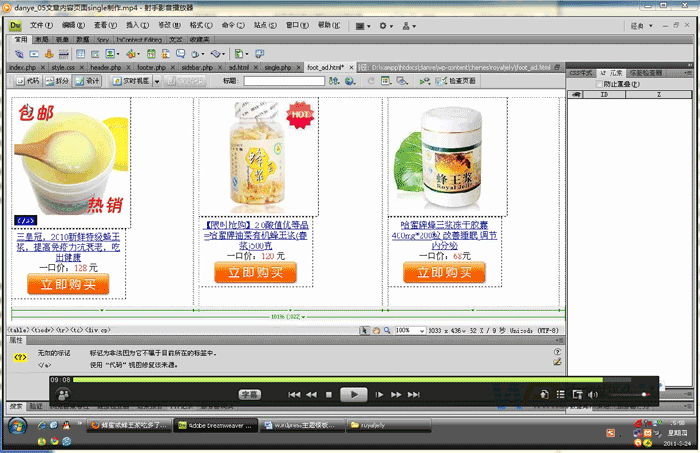Open the zoom level 100% combo box
This screenshot has height=453, width=700.
(410, 331)
